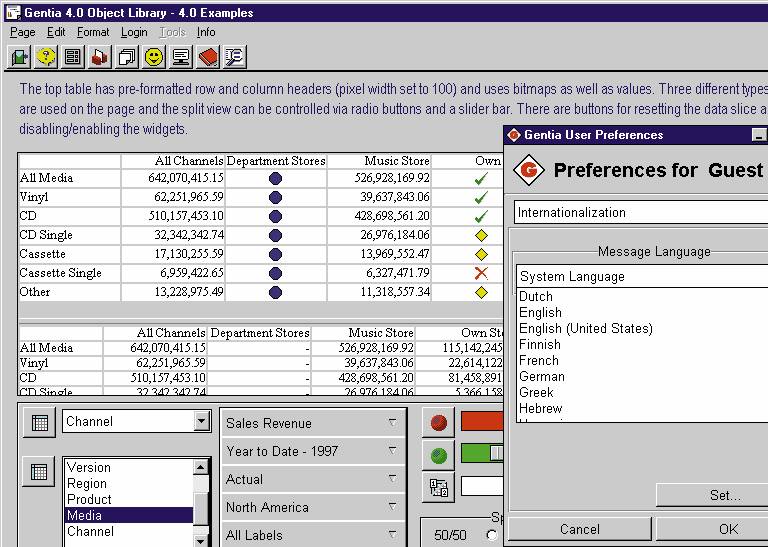
Task: Click the form list toolbar icon
Action: point(73,57)
